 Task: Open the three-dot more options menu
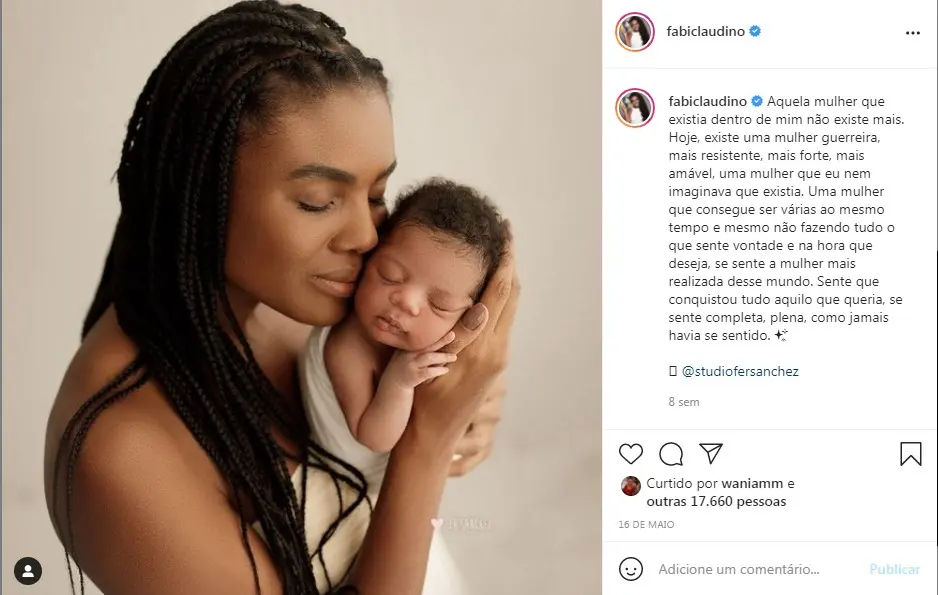(x=912, y=33)
